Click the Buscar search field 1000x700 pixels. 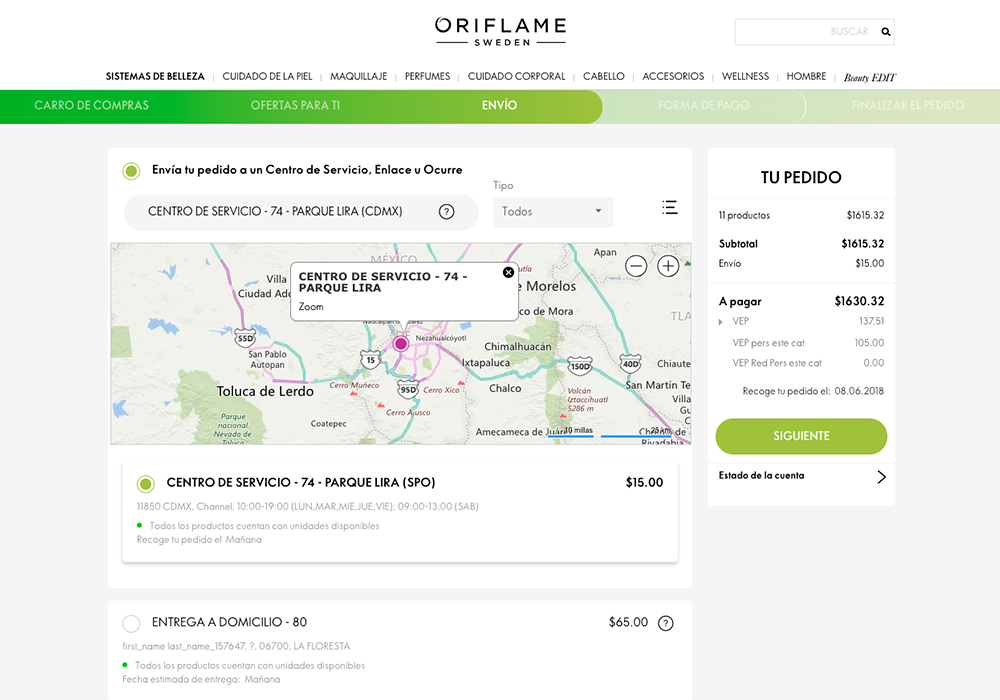click(803, 32)
